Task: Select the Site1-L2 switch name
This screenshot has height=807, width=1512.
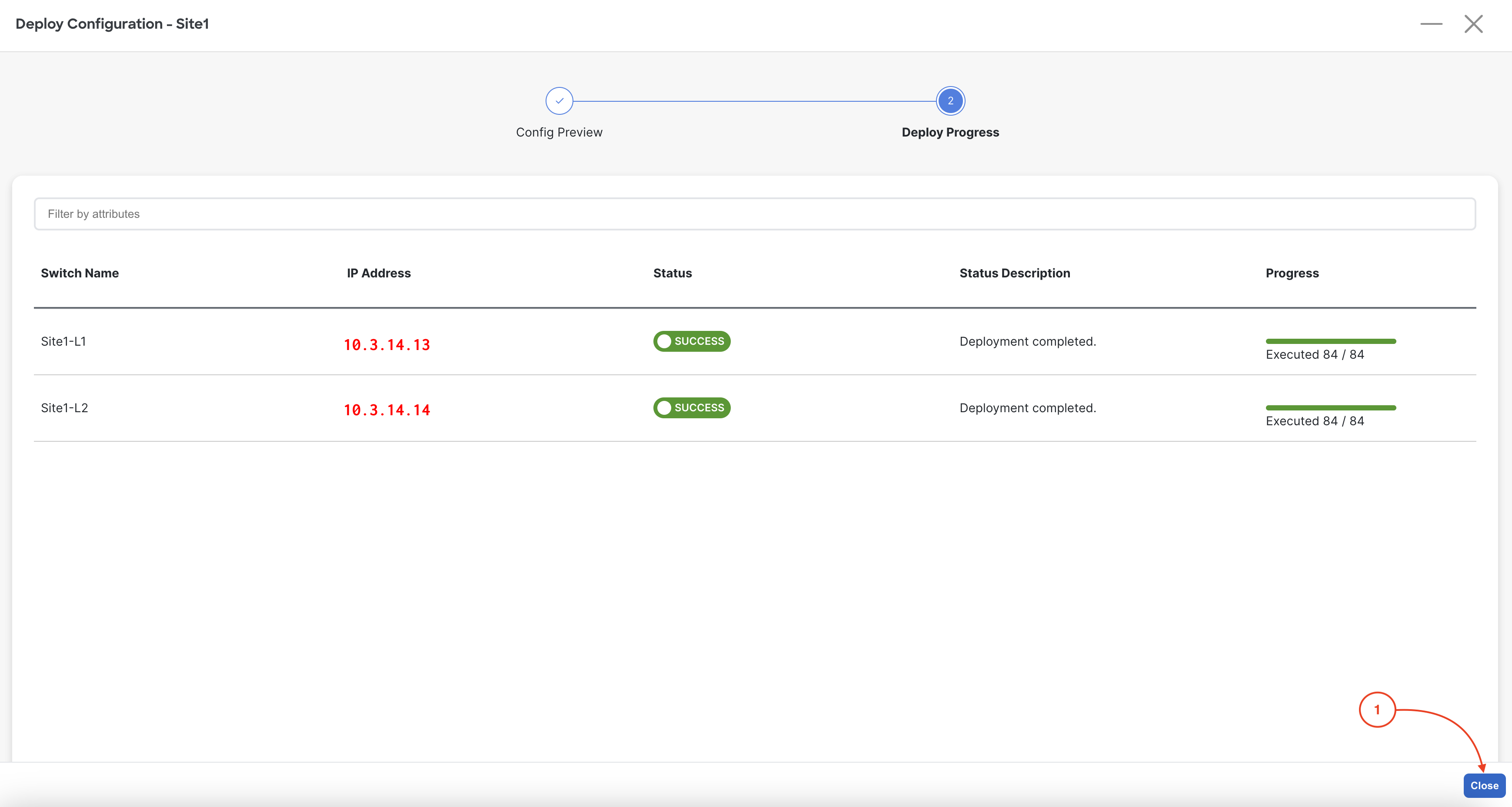Action: point(65,407)
